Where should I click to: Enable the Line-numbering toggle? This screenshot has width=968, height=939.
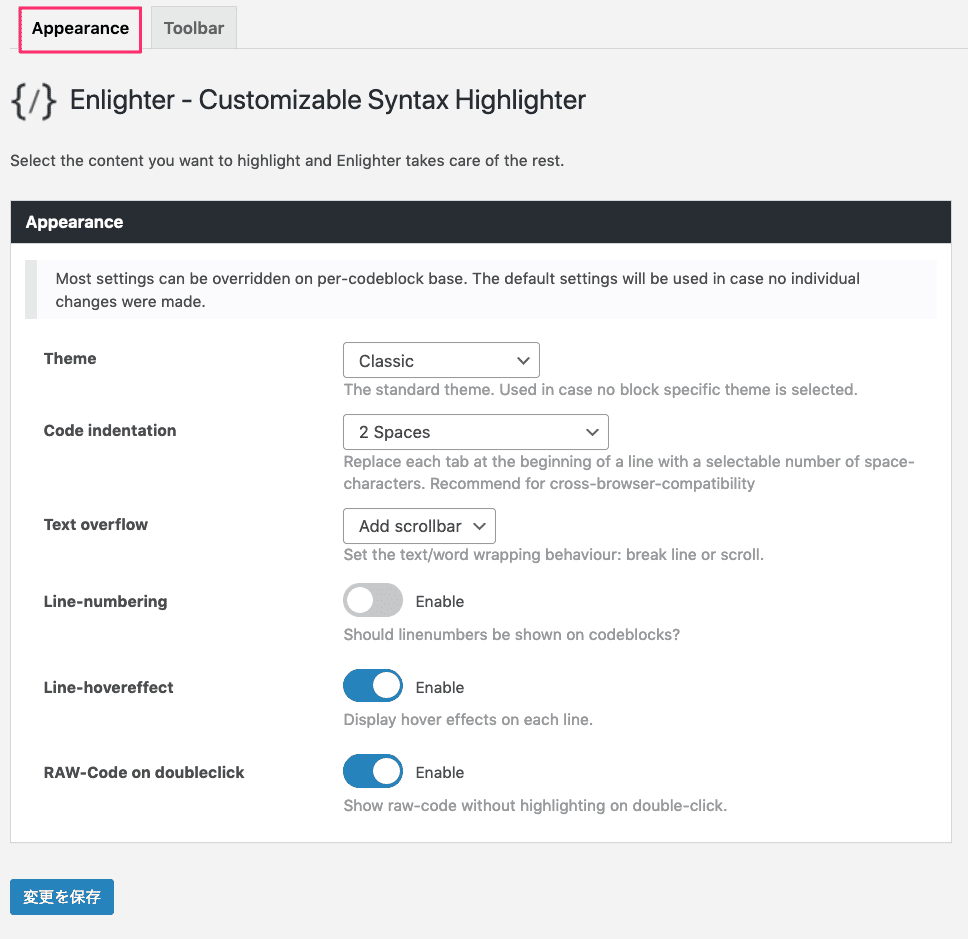373,600
